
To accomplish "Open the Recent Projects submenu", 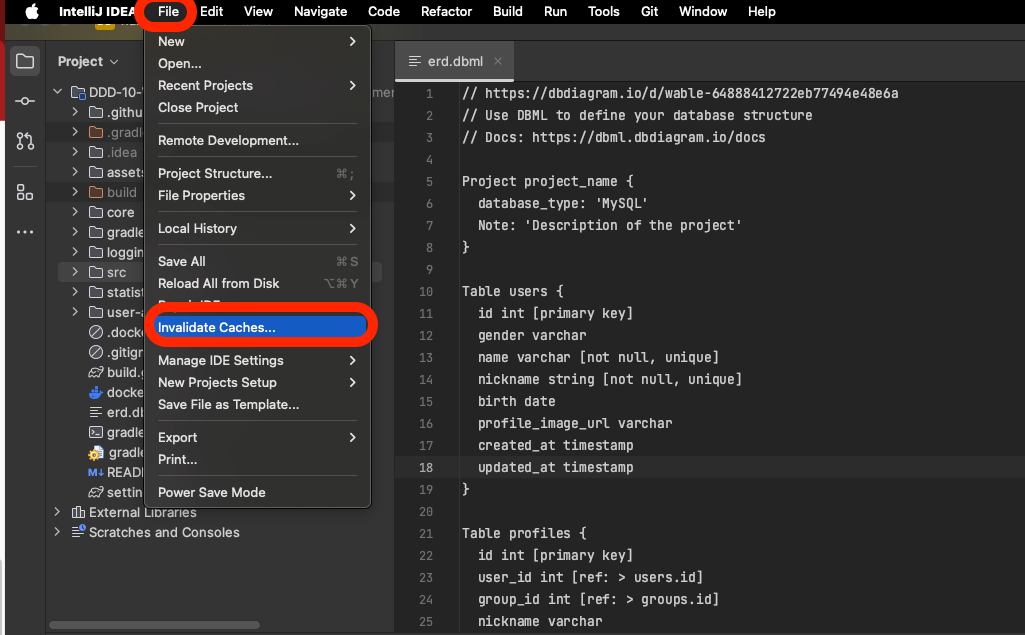I will pos(258,86).
